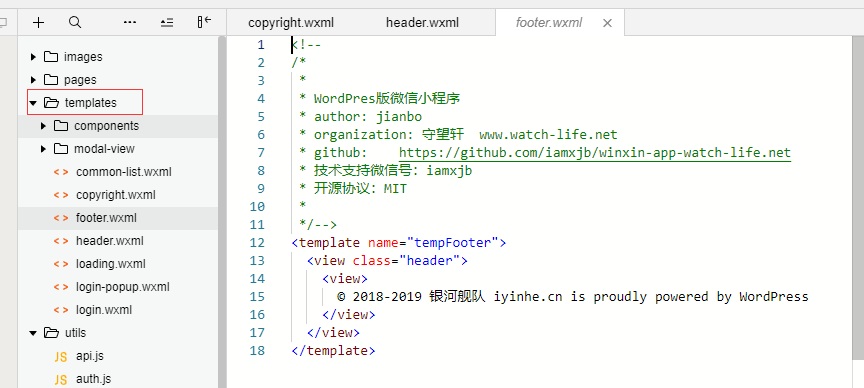Switch to the header.wxml tab

pyautogui.click(x=422, y=23)
